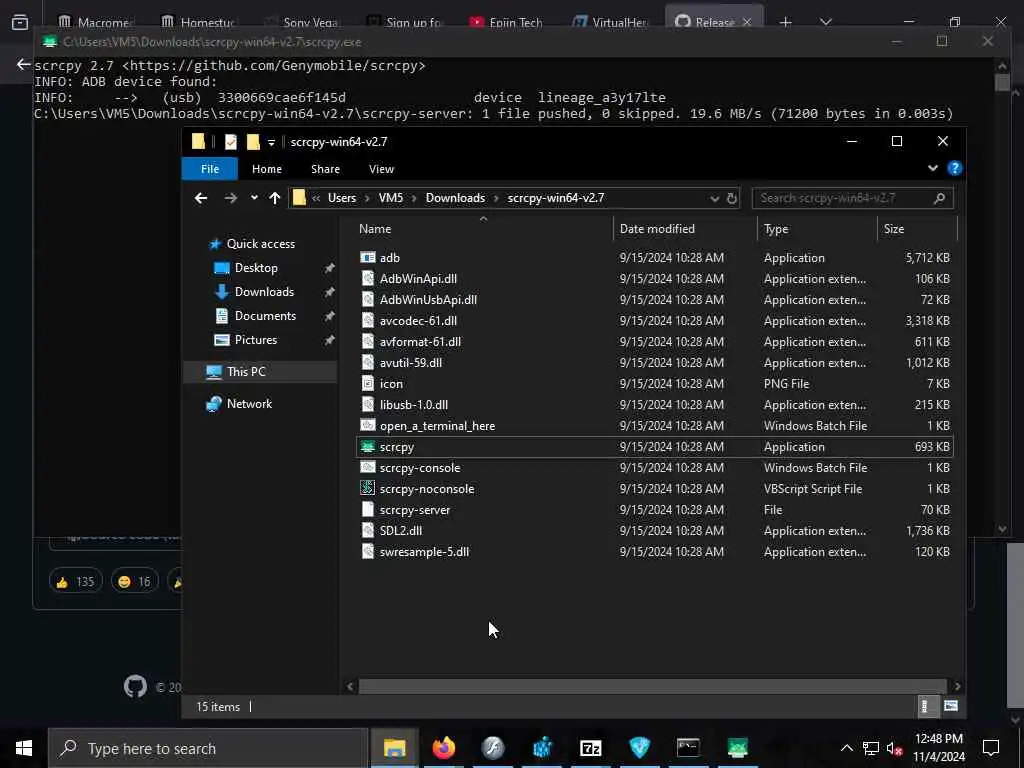Select Desktop in navigation pane

click(x=256, y=268)
